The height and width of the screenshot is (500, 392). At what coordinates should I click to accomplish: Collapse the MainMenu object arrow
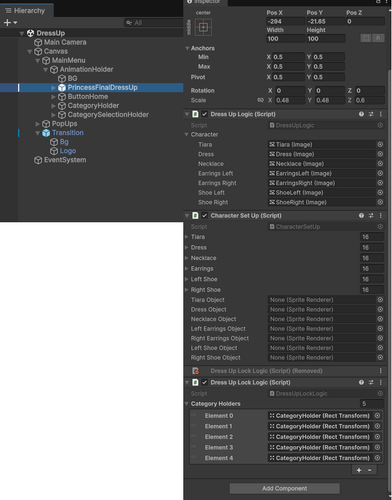[38, 60]
